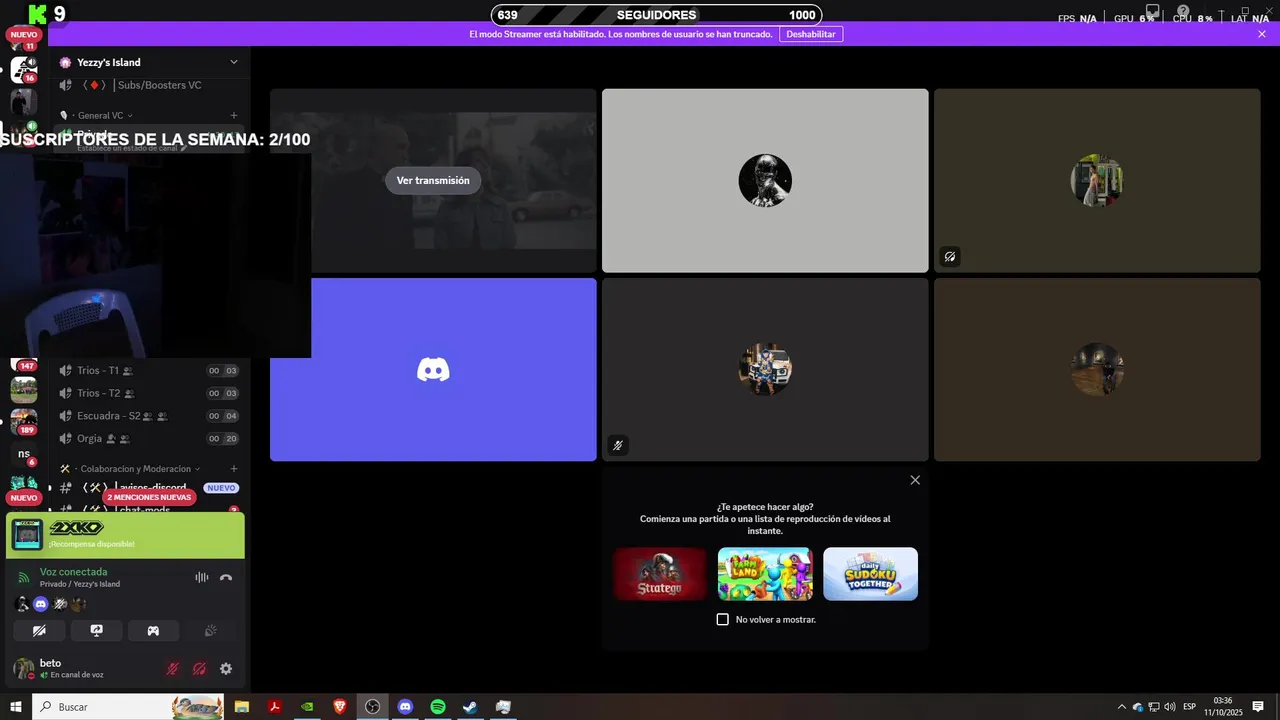Select the participant tile with muted mic icon

click(765, 370)
